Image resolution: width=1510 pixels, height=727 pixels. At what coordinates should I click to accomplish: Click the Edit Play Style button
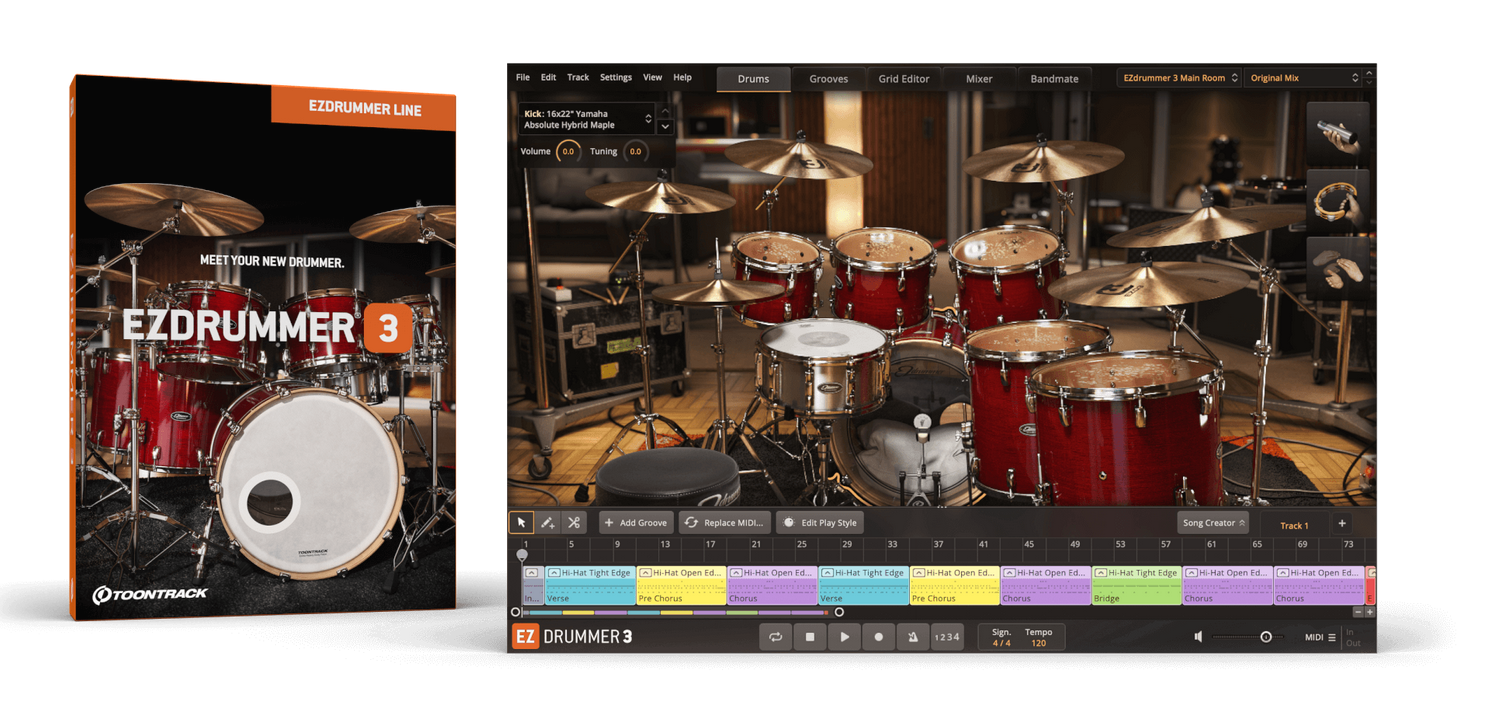pos(821,522)
